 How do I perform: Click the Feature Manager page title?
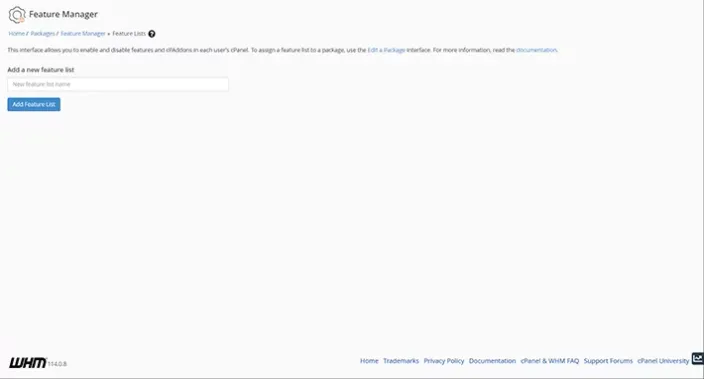click(x=63, y=14)
